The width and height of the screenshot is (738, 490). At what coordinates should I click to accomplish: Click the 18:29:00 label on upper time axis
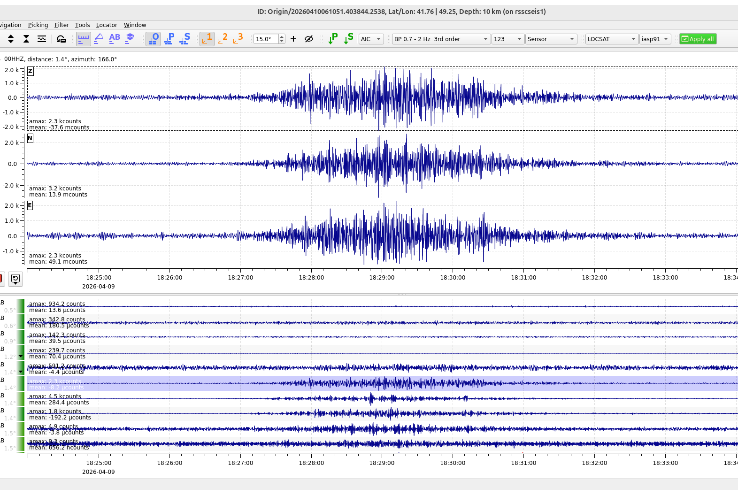click(x=382, y=278)
